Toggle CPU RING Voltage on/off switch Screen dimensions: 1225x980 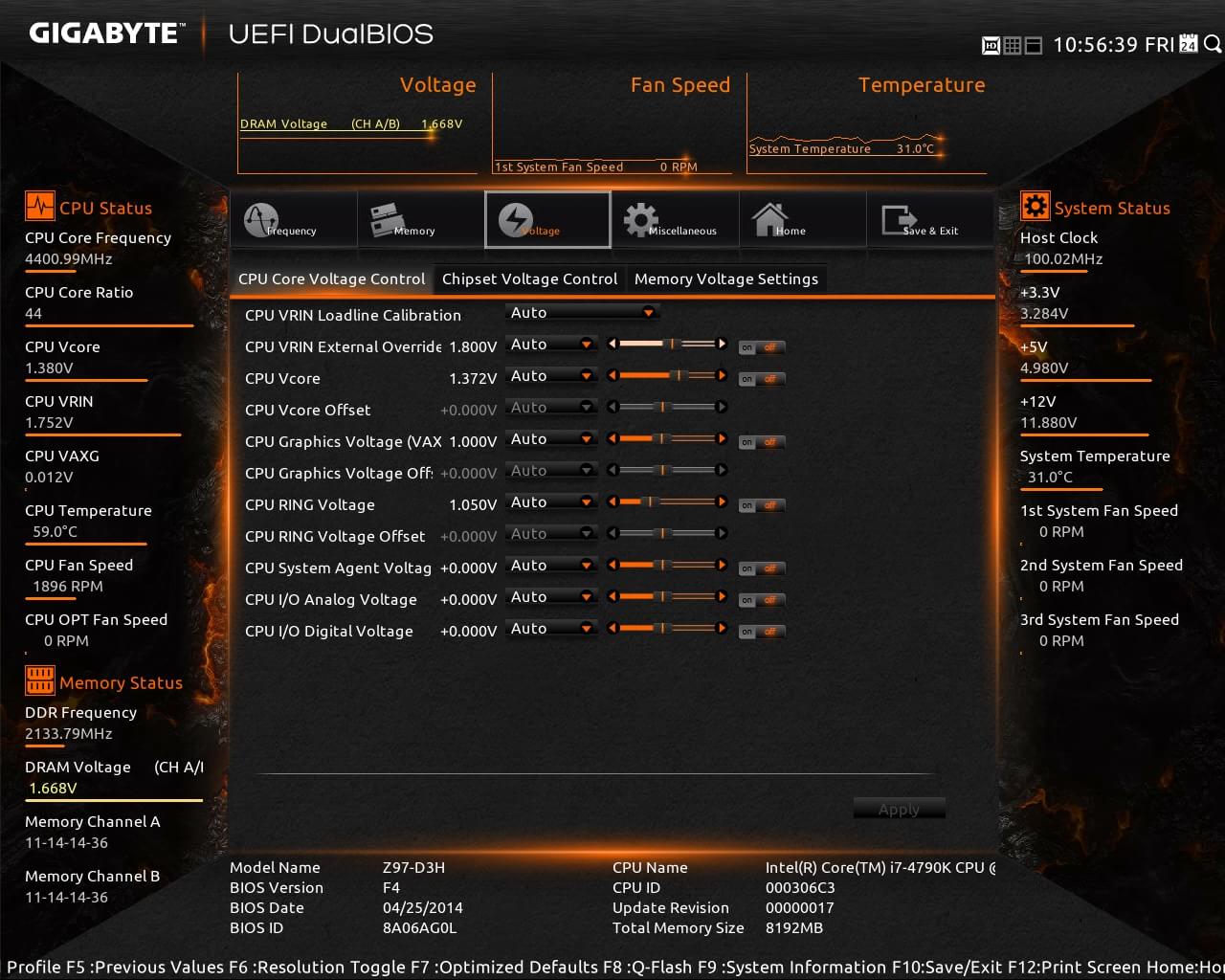pyautogui.click(x=762, y=505)
